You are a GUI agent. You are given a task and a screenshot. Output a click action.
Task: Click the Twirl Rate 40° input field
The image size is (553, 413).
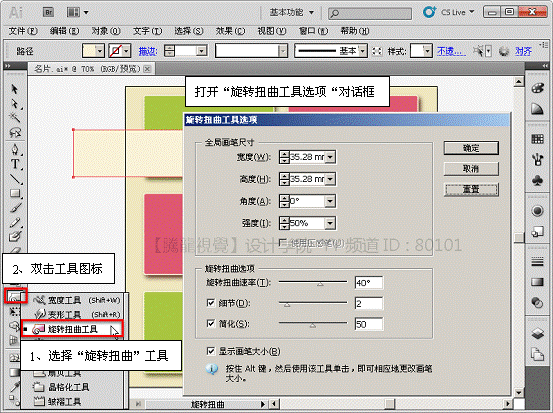[x=369, y=283]
